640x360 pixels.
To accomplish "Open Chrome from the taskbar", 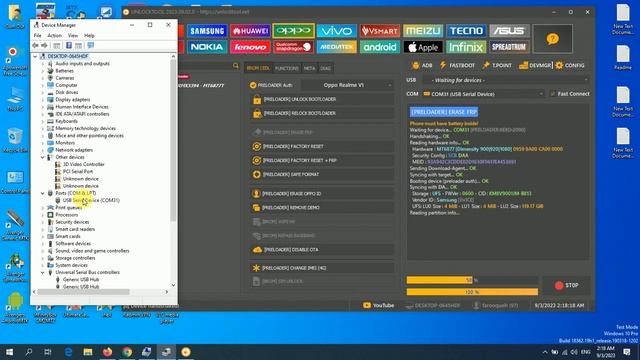I will point(127,352).
